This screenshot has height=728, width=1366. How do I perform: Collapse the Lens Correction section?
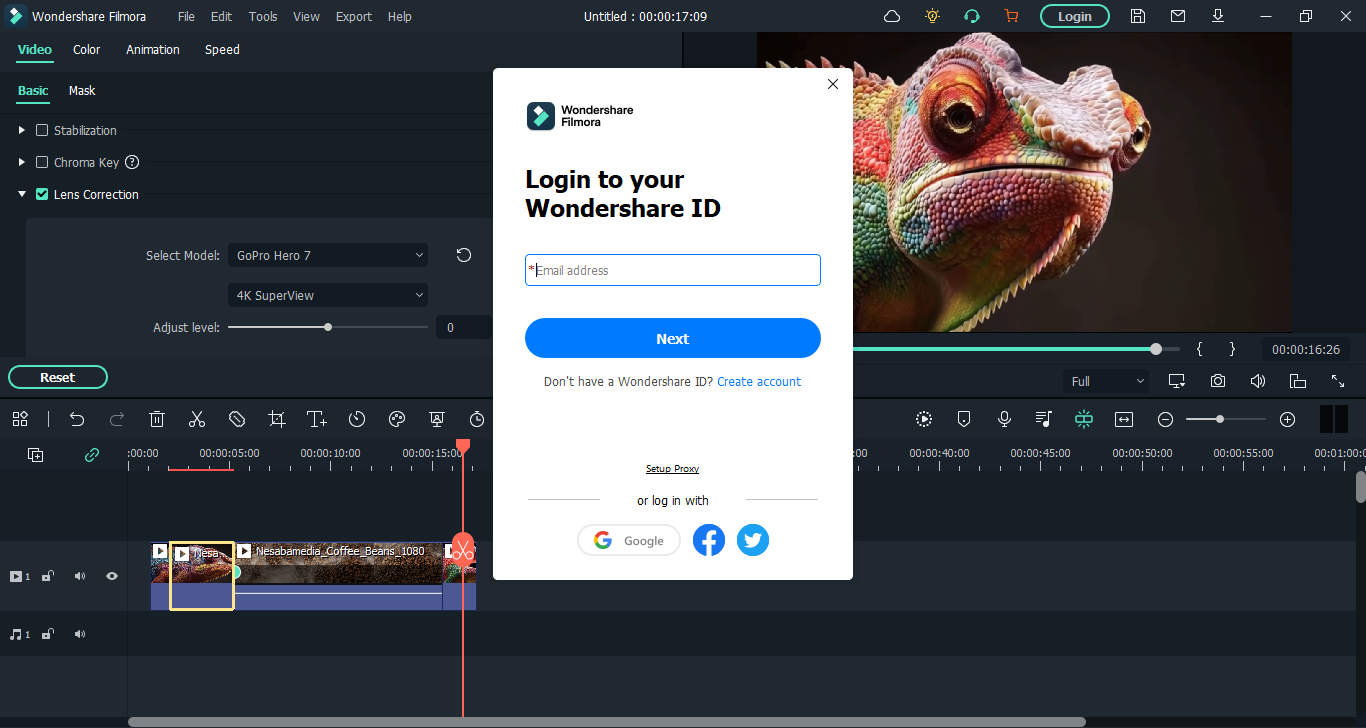coord(22,195)
